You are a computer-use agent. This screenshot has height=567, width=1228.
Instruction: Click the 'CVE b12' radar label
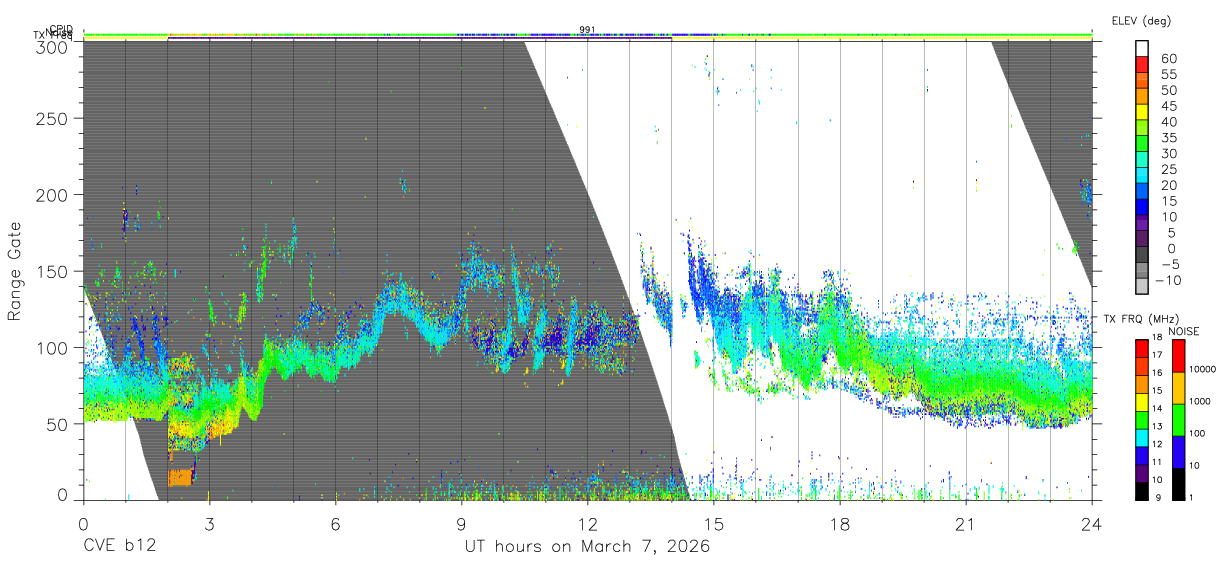point(119,547)
